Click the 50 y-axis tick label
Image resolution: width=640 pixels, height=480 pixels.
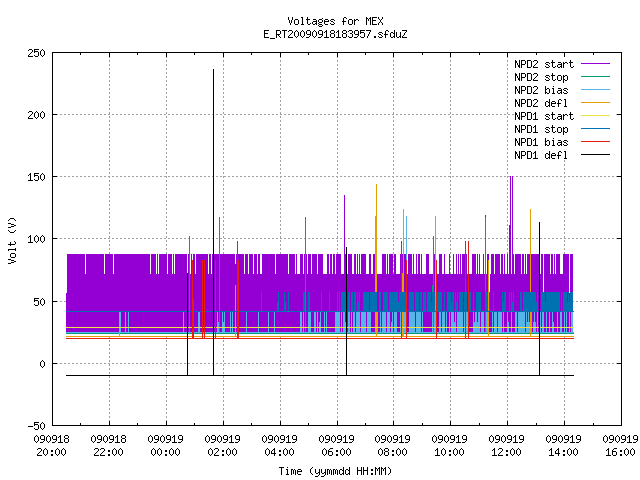coord(40,302)
